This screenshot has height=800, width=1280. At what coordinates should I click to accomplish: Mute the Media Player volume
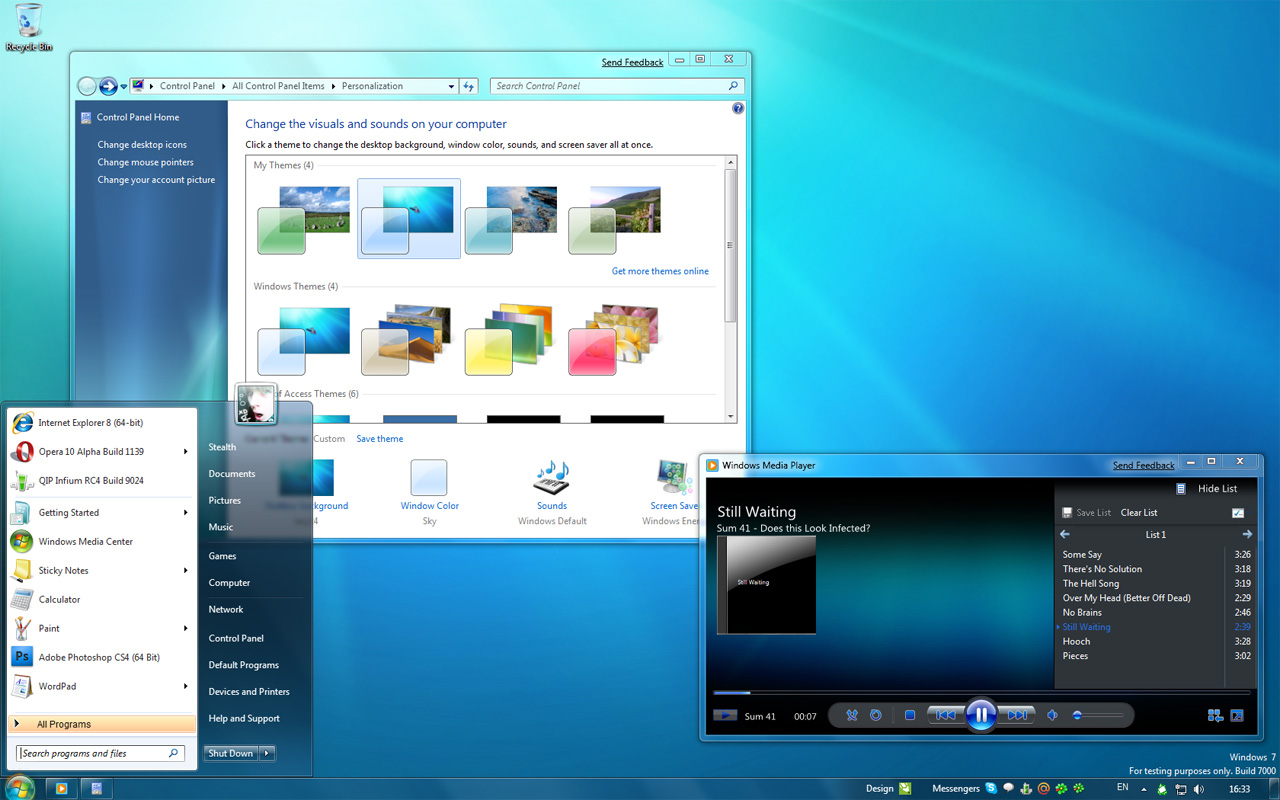tap(1052, 715)
